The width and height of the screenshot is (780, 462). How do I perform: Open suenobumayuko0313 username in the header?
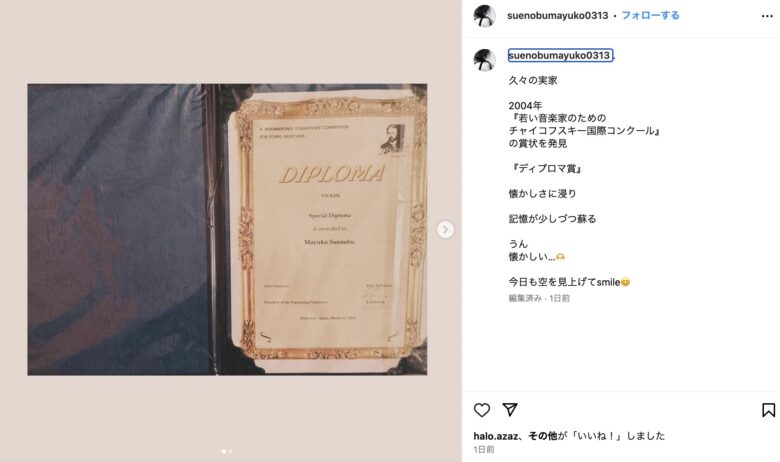tap(557, 15)
